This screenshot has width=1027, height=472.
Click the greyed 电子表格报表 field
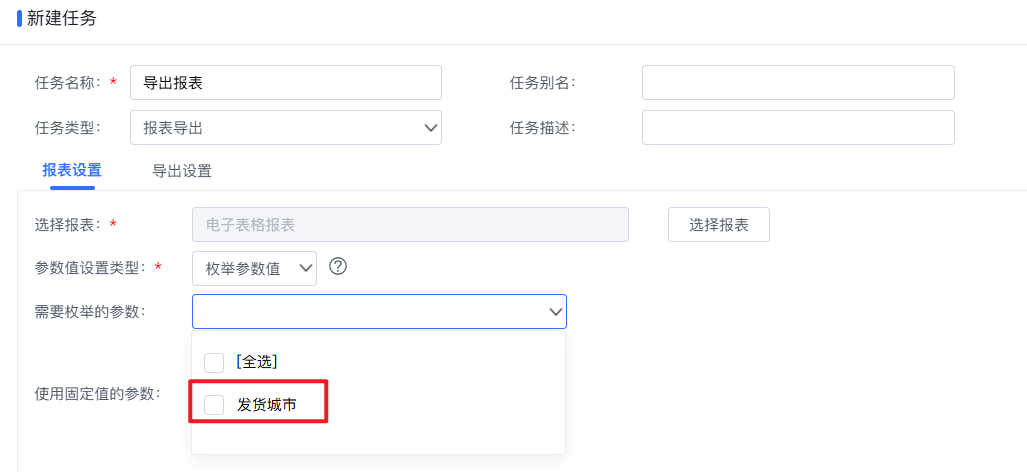(410, 225)
